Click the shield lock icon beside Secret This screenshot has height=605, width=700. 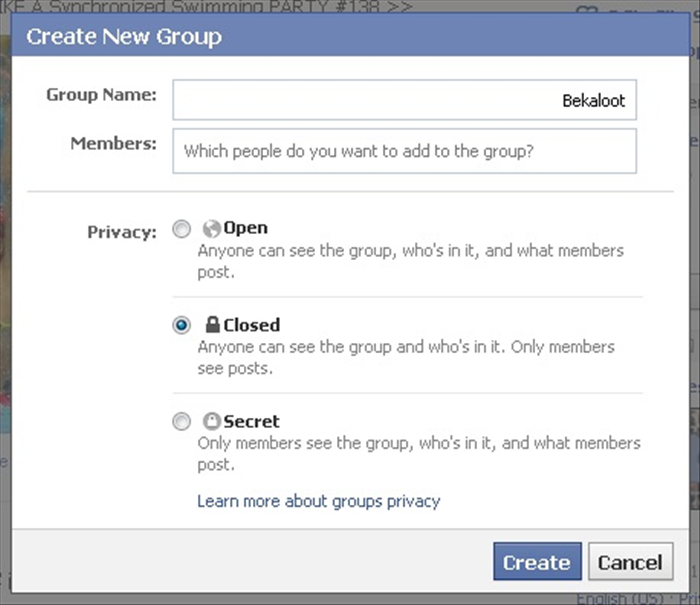tap(212, 421)
